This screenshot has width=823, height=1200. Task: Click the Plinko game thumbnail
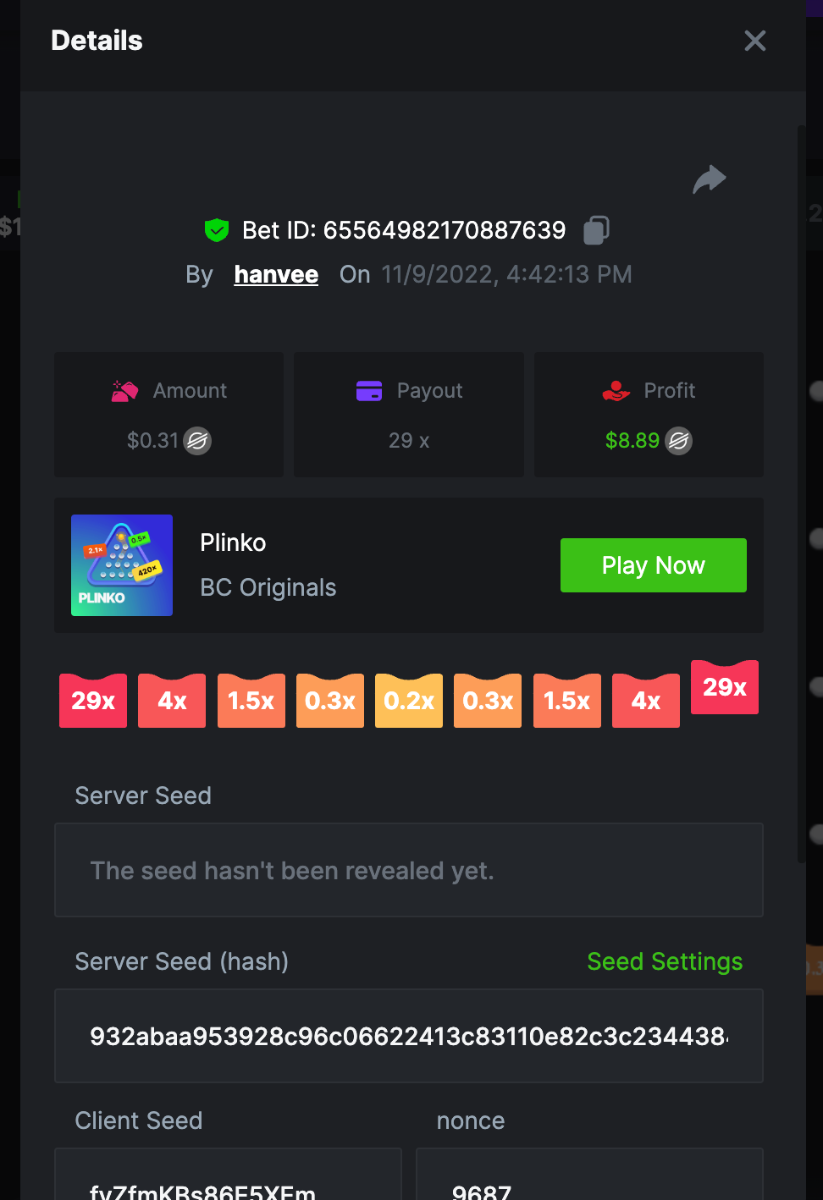122,565
